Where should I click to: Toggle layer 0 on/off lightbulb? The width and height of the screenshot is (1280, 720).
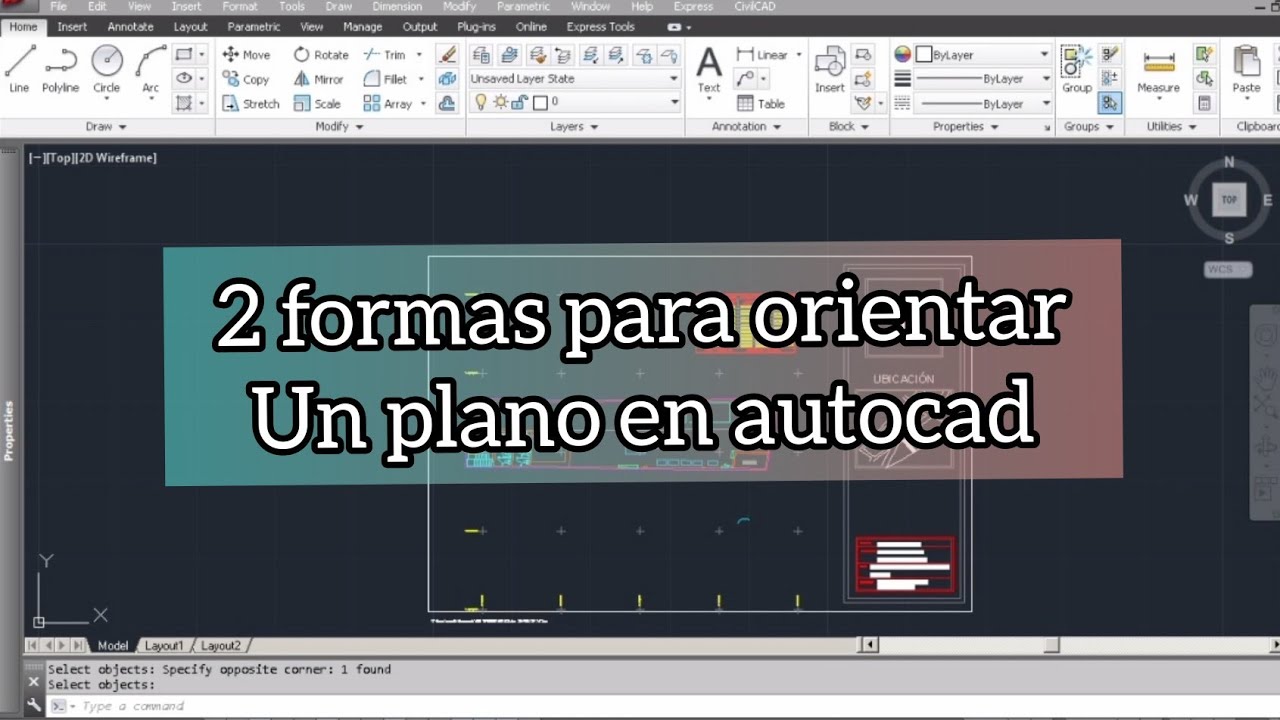[x=481, y=102]
